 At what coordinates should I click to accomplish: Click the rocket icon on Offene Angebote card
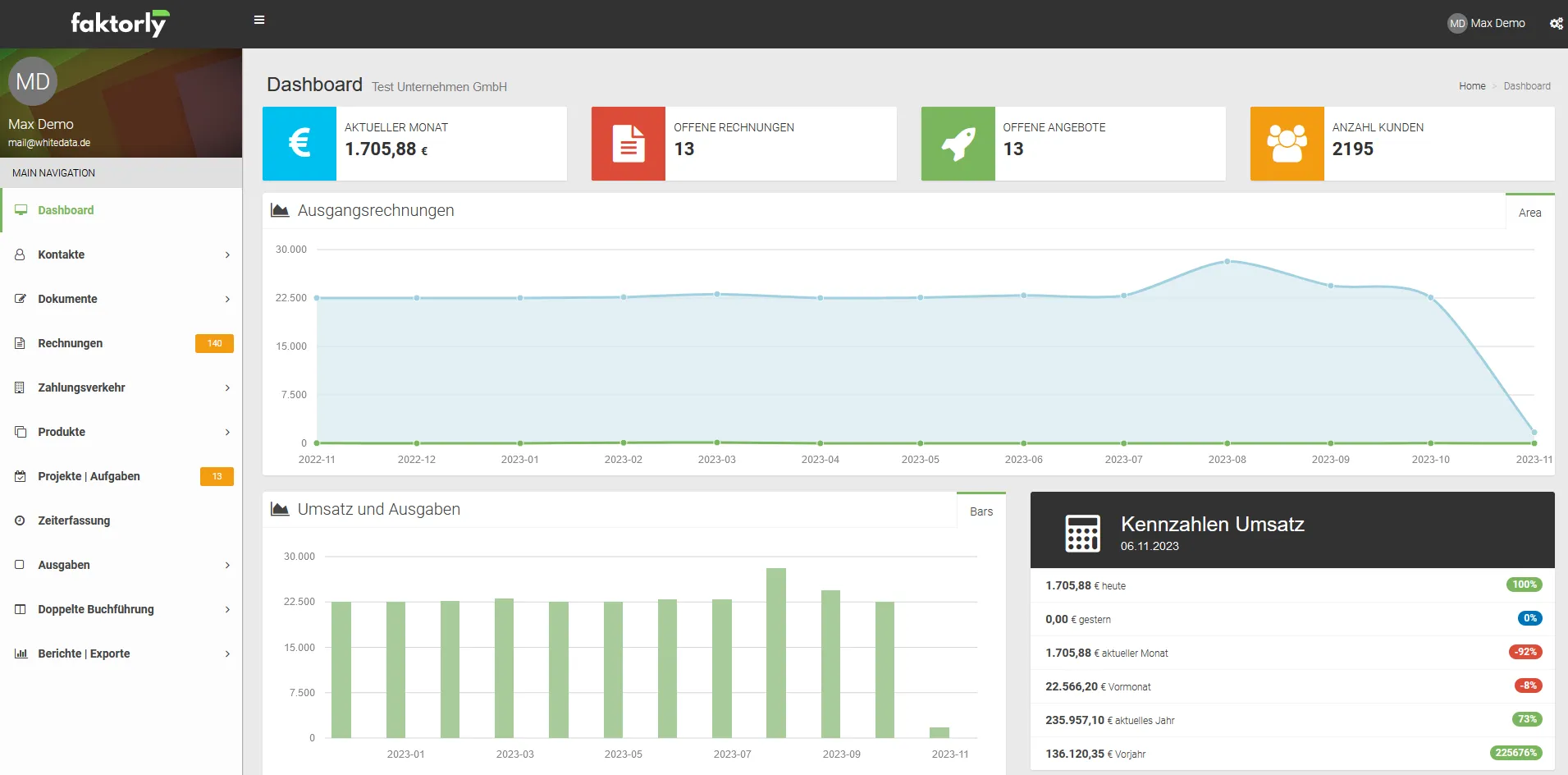[x=958, y=143]
